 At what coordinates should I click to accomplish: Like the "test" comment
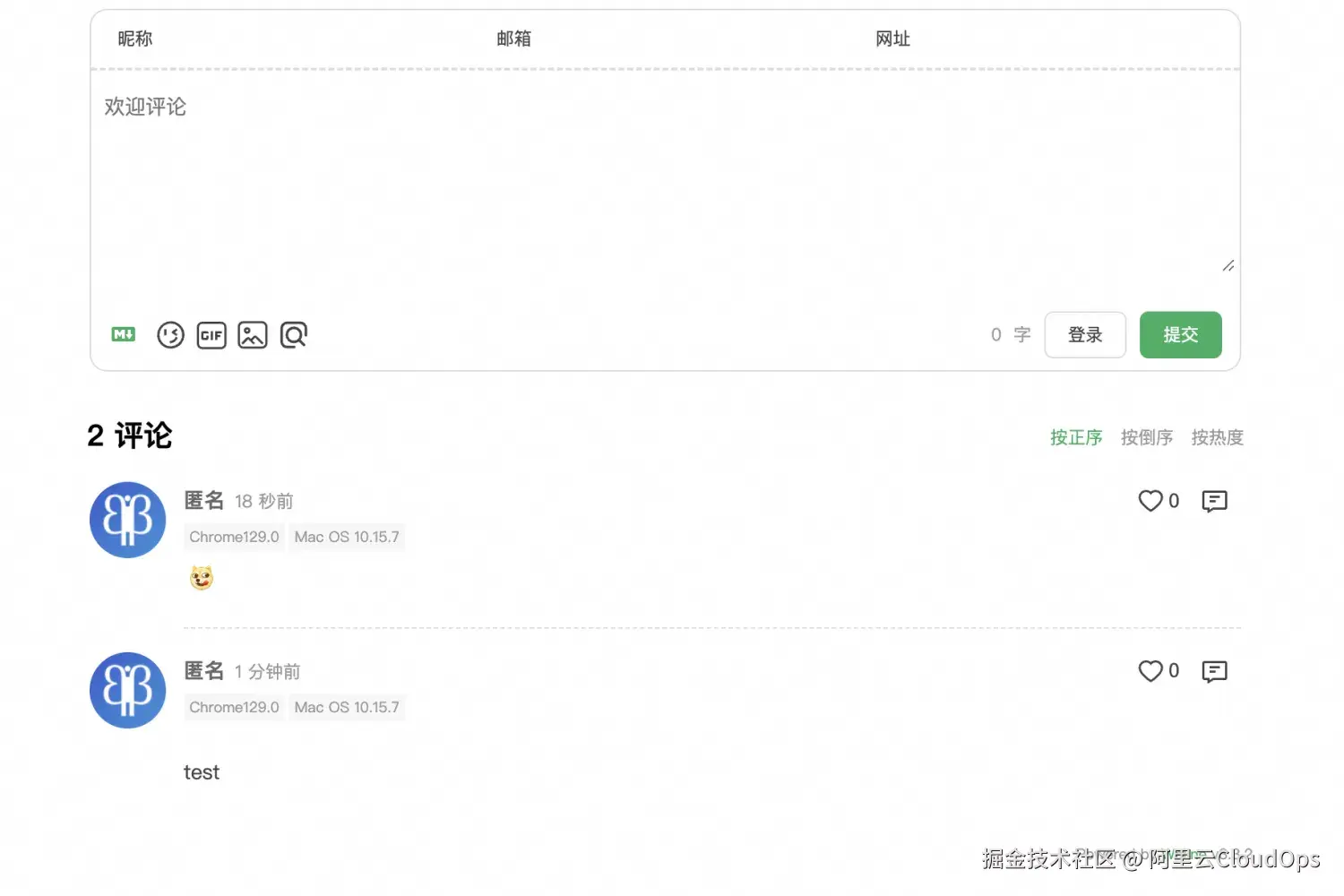click(1150, 671)
